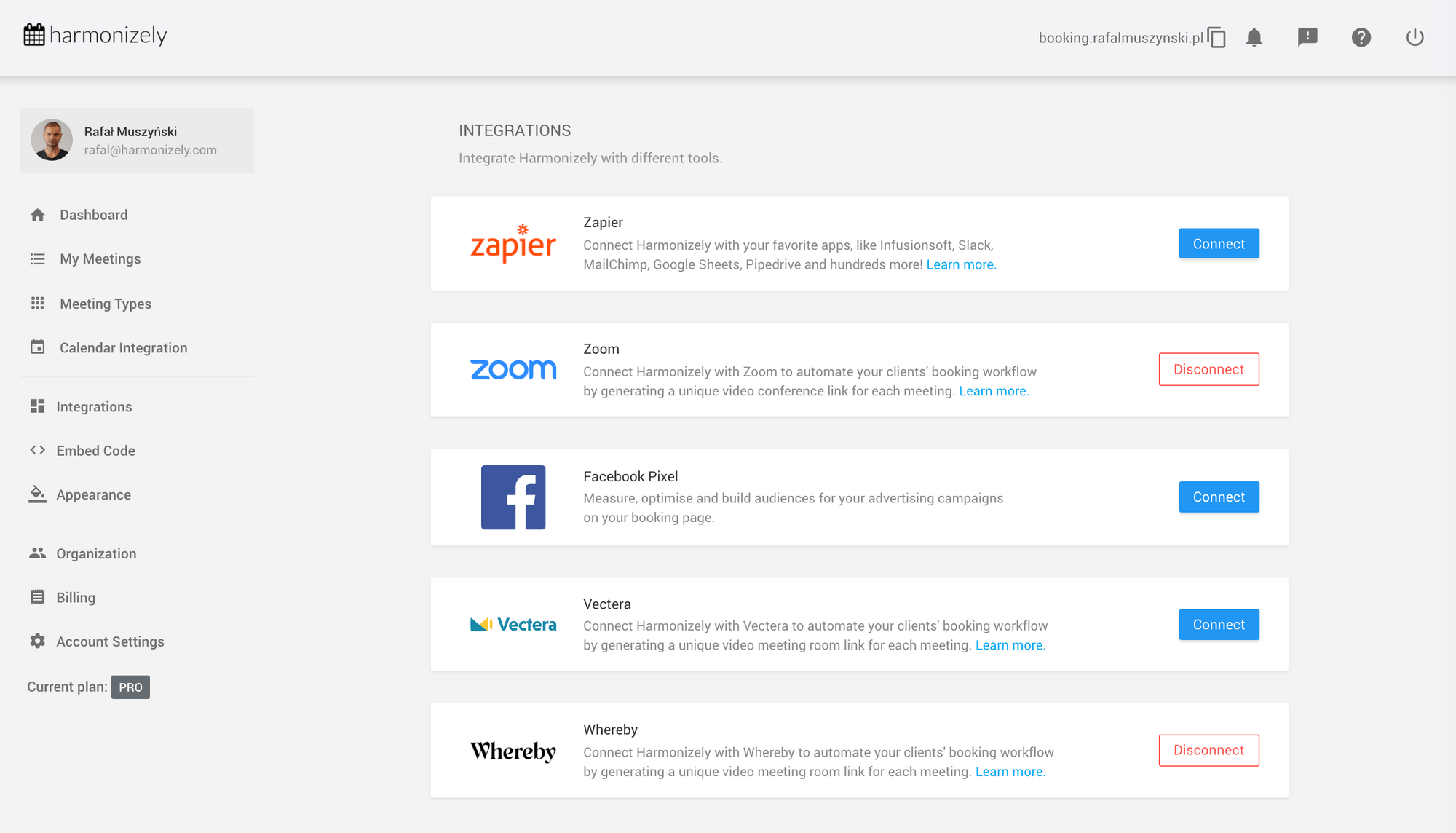Screen dimensions: 1456x833
Task: Click Rafał Muszyński's profile avatar
Action: click(52, 140)
